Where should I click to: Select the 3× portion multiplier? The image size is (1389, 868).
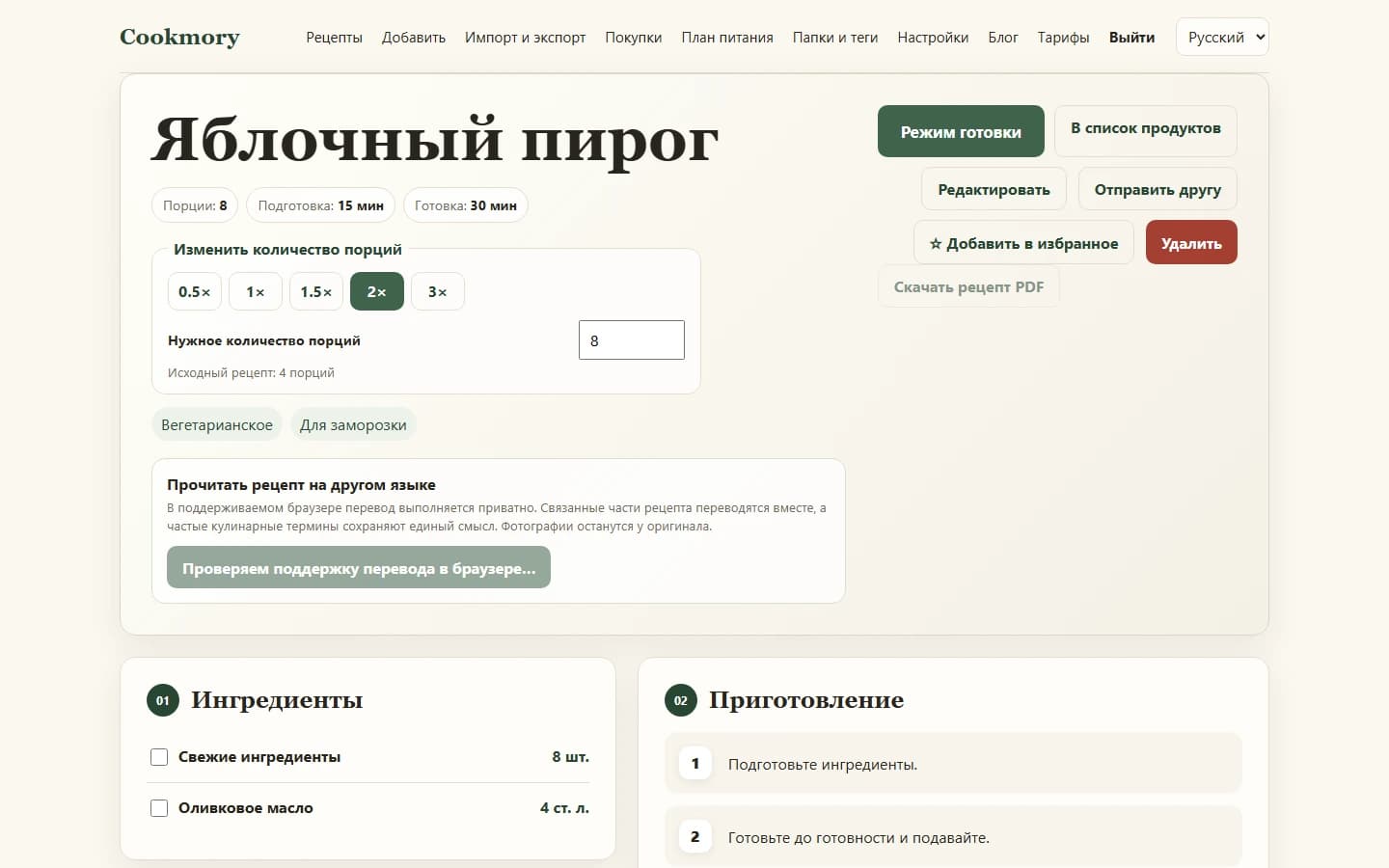coord(438,291)
